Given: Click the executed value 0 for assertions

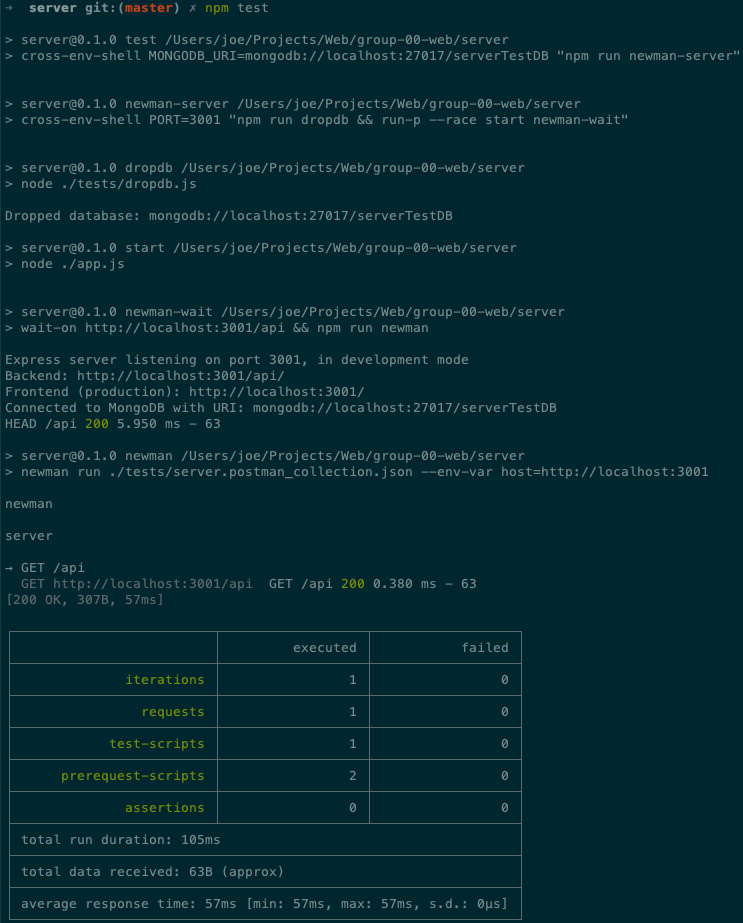Looking at the screenshot, I should [353, 808].
